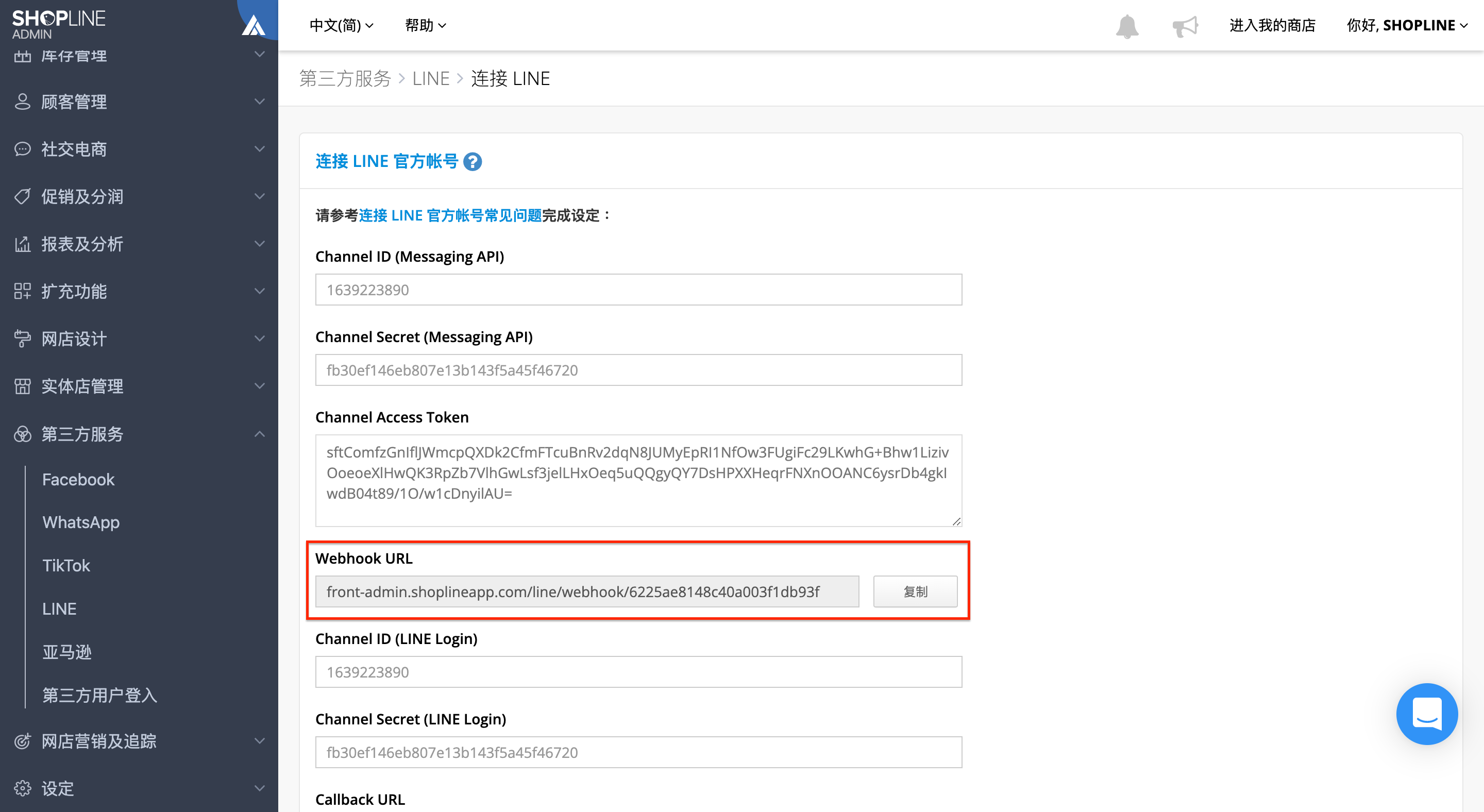Open the 实体店管理 physical store icon

[23, 386]
